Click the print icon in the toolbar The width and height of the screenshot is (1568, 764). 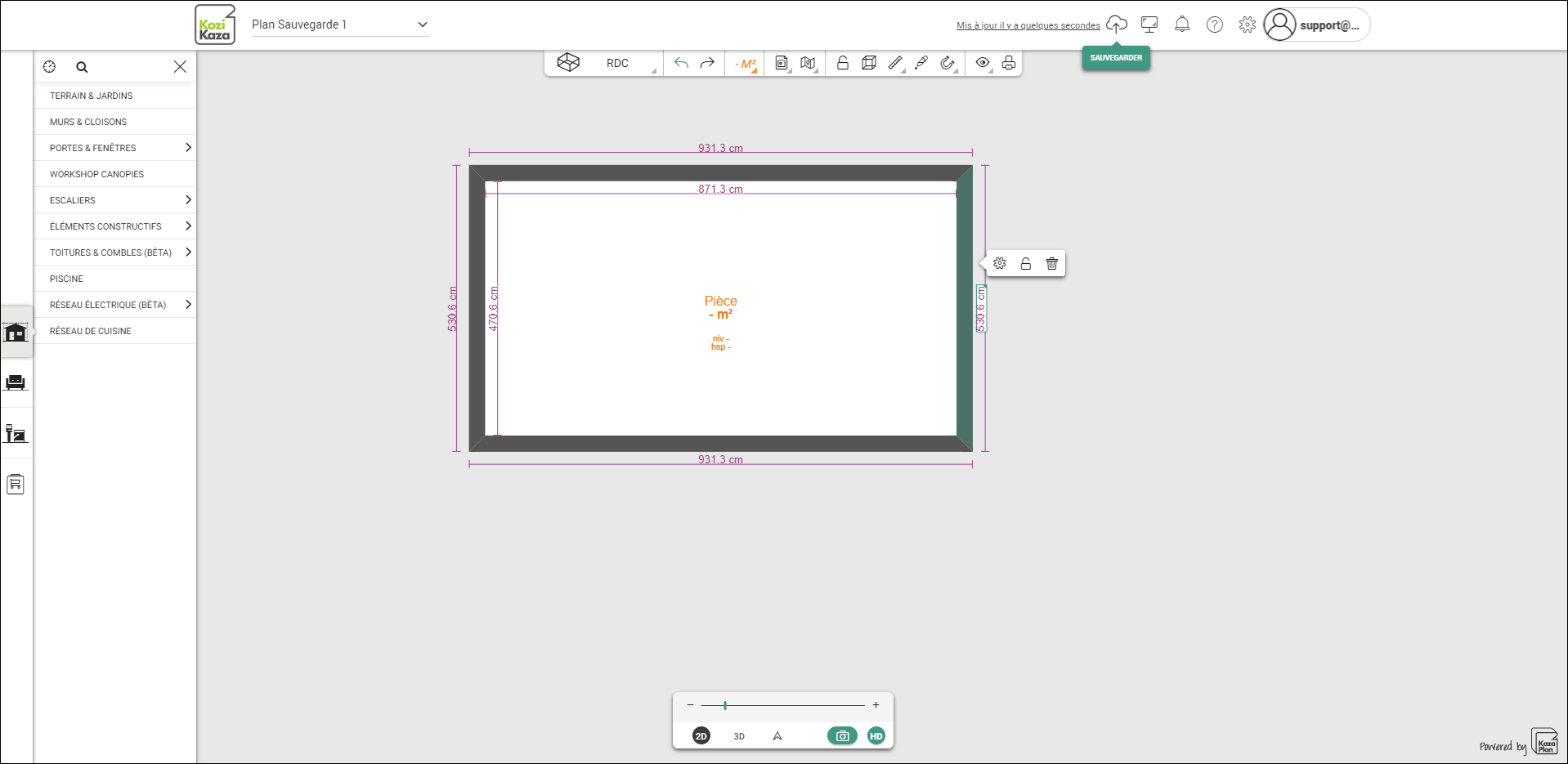pos(1009,63)
